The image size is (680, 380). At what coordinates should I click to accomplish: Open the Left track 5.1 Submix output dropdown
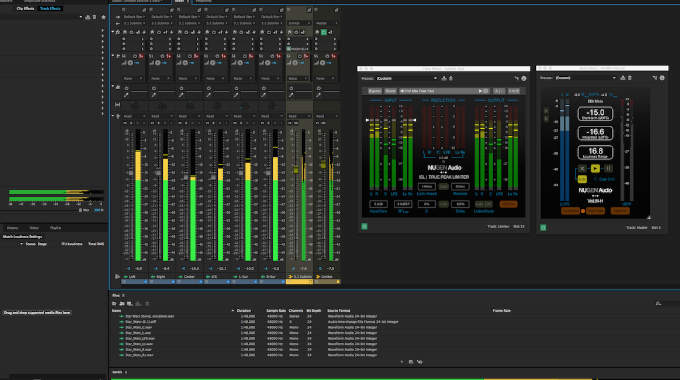click(134, 23)
